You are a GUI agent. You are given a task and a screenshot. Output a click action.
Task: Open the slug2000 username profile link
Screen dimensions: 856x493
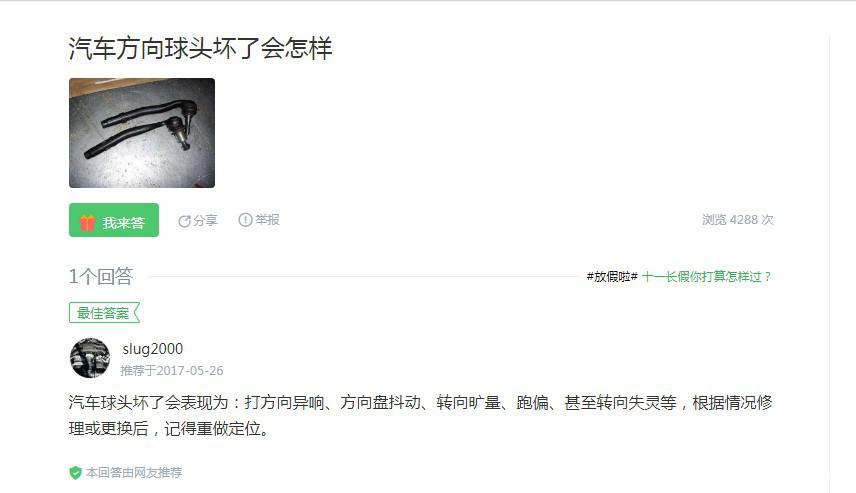click(153, 348)
